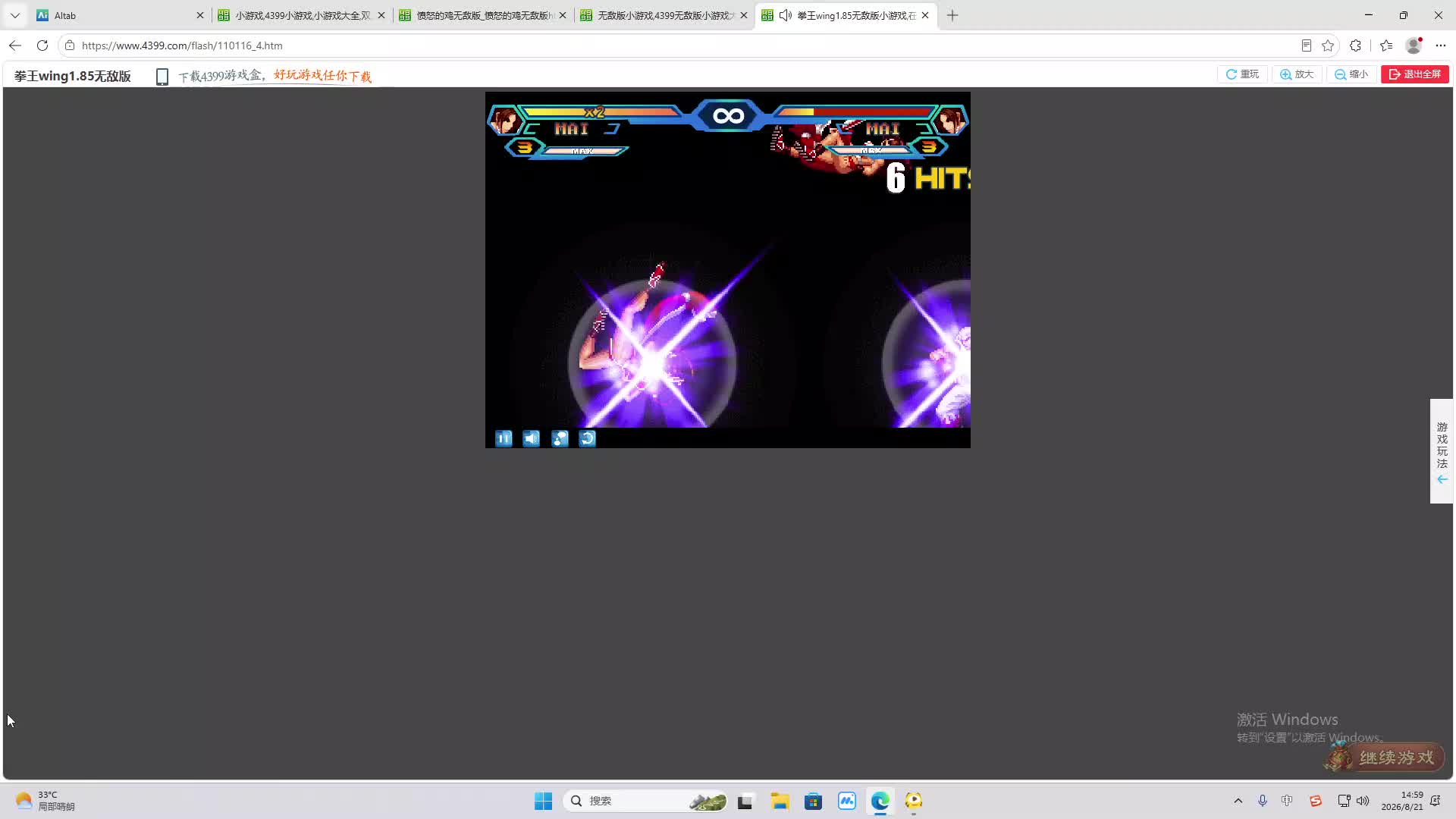The height and width of the screenshot is (819, 1456).
Task: Open network settings tray icon
Action: pos(1344,801)
